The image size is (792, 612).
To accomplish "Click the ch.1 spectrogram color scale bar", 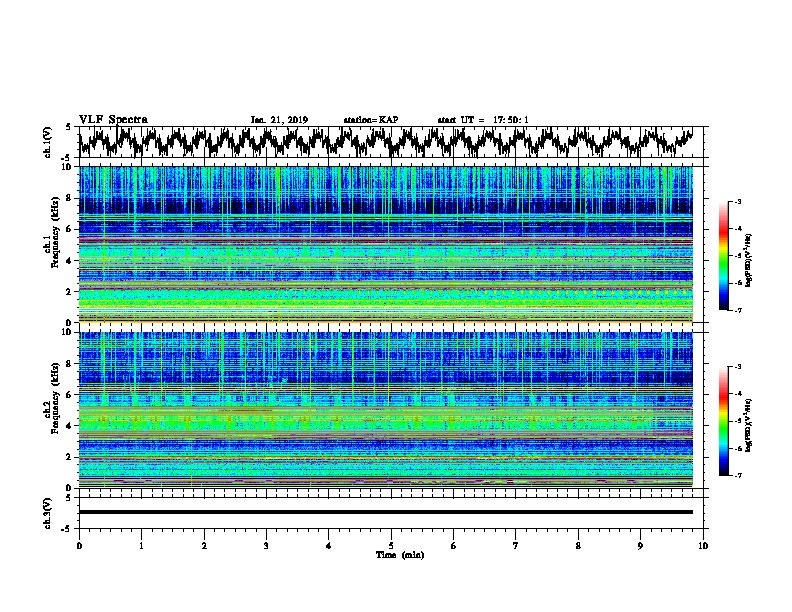I will tap(723, 256).
